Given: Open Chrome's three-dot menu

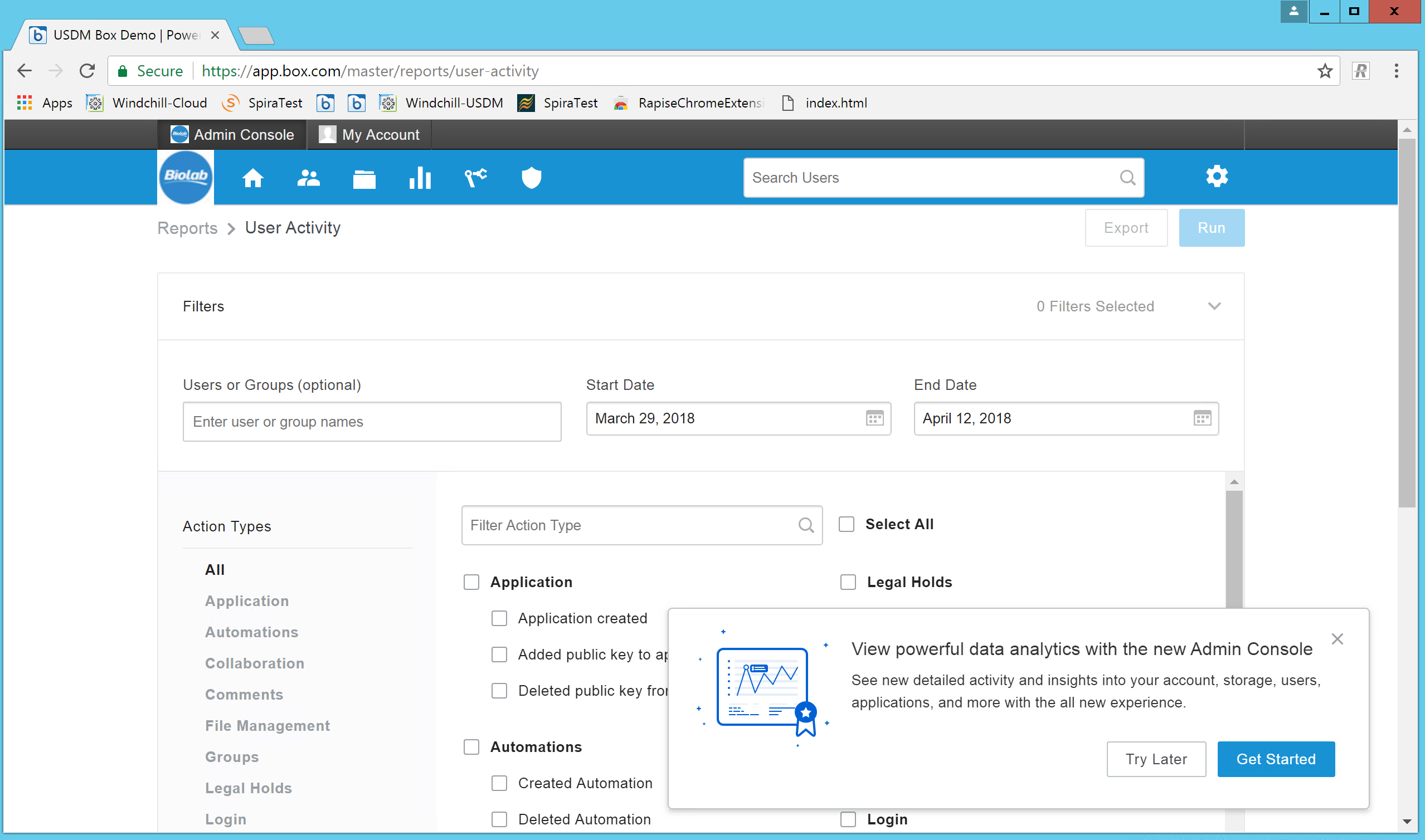Looking at the screenshot, I should pyautogui.click(x=1396, y=71).
